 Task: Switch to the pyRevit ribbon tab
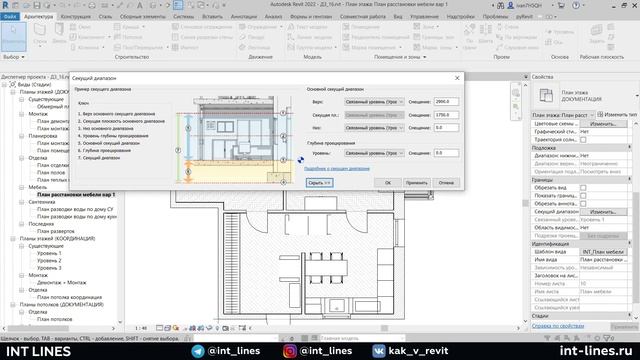pos(524,17)
